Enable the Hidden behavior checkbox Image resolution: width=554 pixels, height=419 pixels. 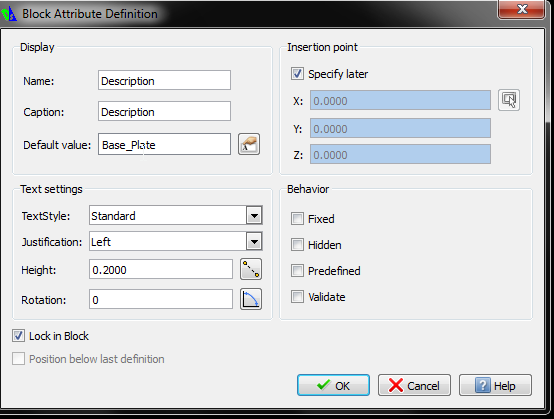click(x=297, y=244)
